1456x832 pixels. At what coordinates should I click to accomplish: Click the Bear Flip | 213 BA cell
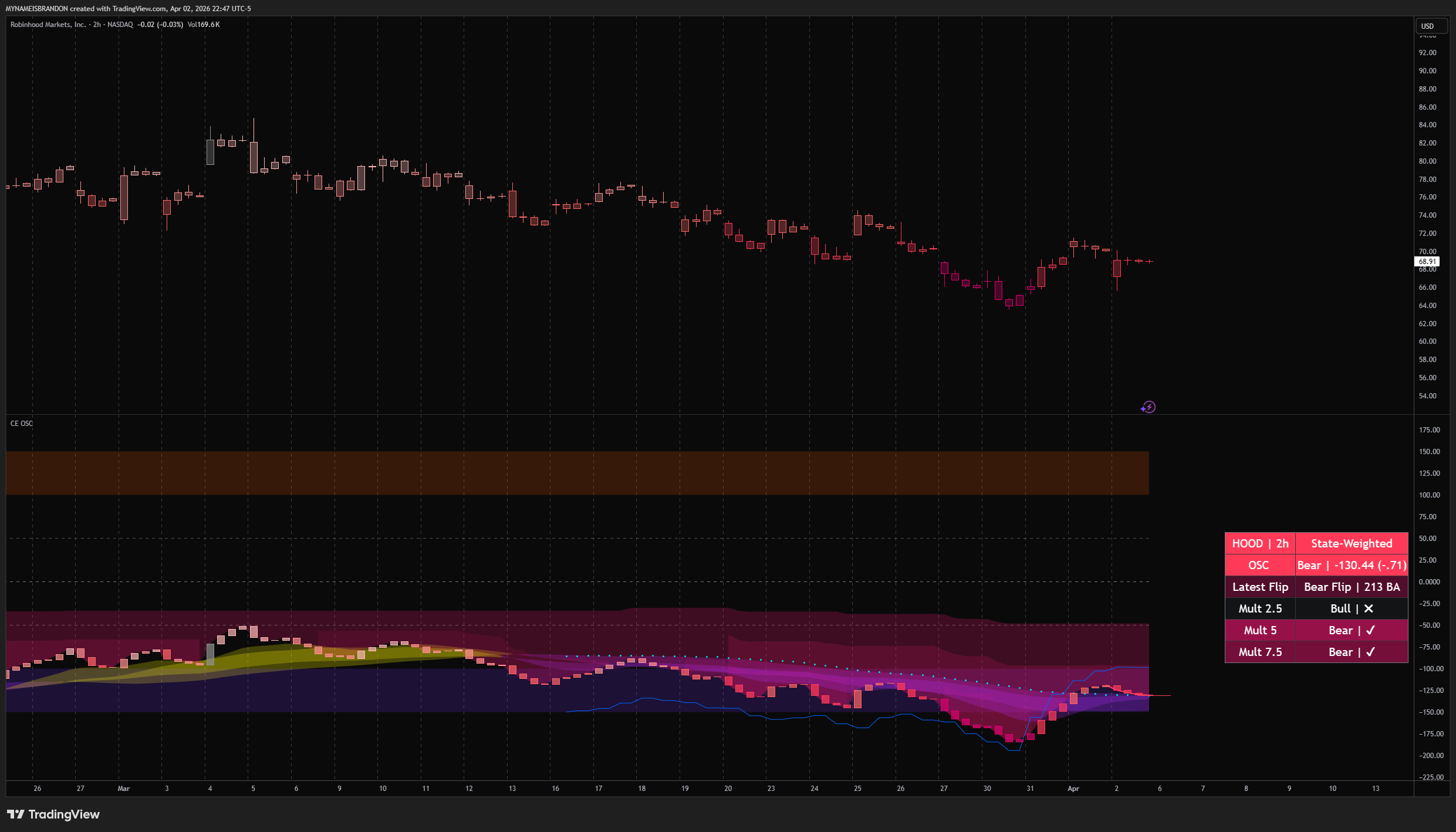tap(1352, 587)
